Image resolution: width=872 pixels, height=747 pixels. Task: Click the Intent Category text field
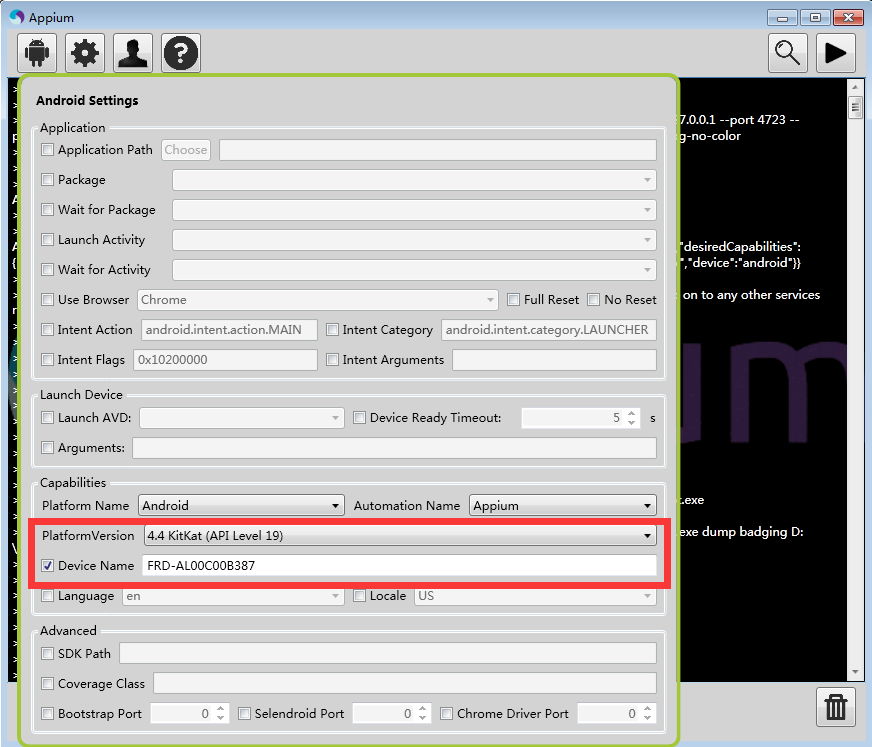click(549, 330)
